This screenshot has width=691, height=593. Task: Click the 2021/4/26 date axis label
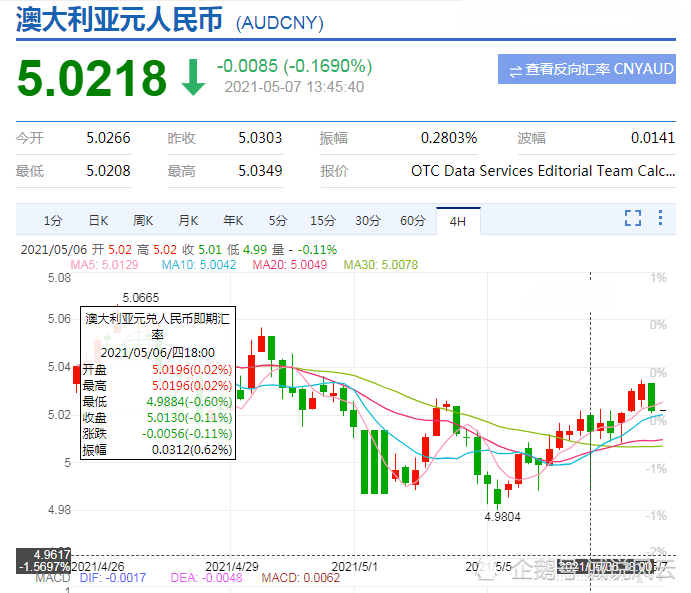98,567
